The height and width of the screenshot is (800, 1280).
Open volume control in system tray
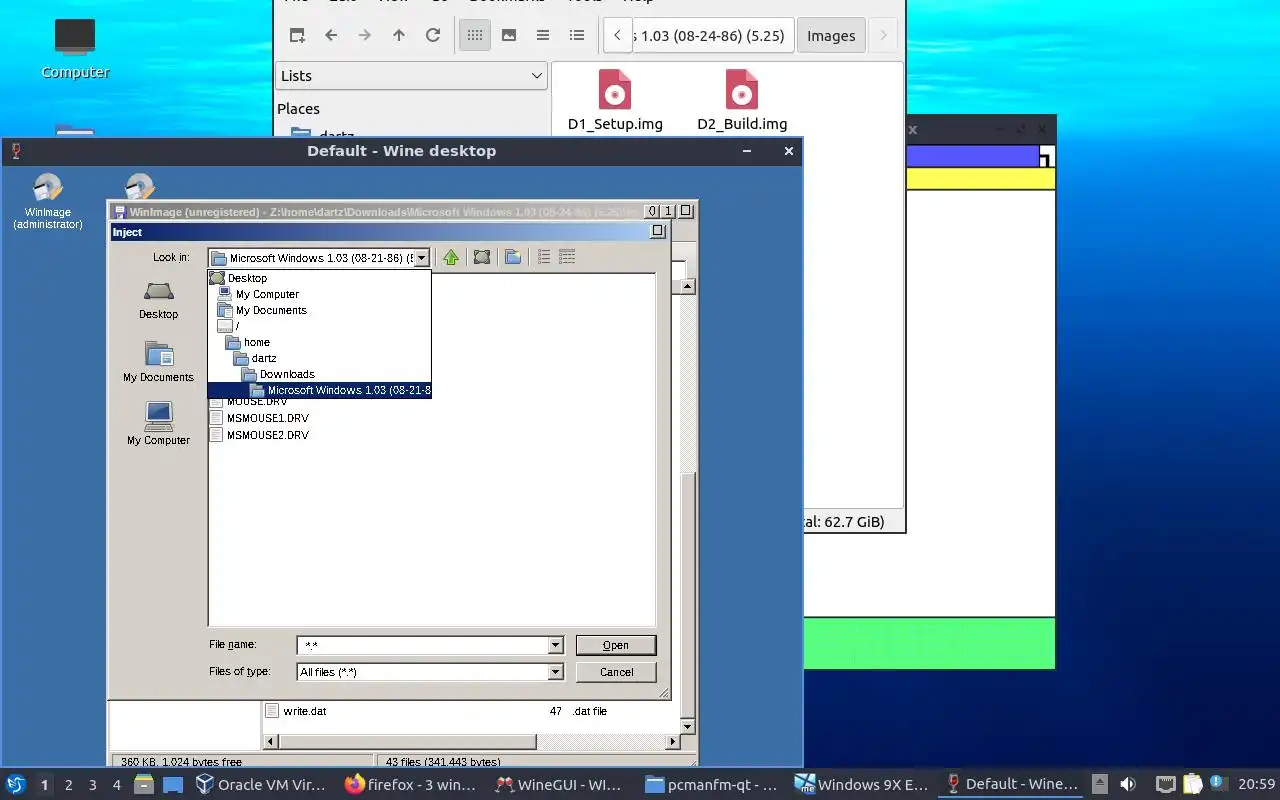click(x=1128, y=784)
